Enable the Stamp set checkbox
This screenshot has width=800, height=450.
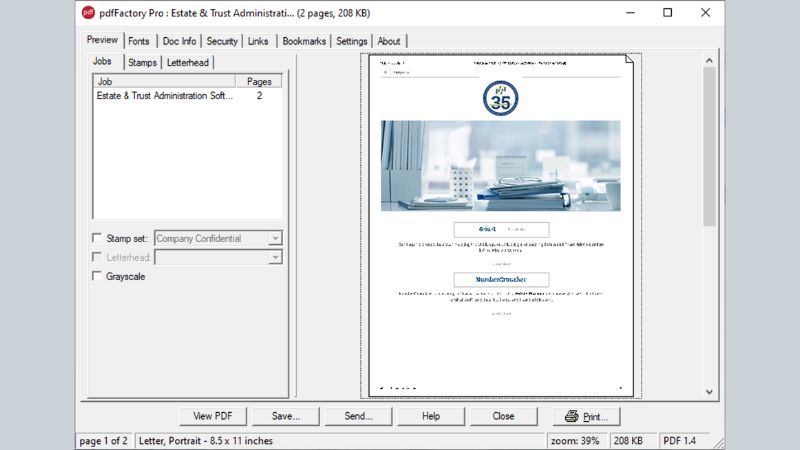coord(96,238)
